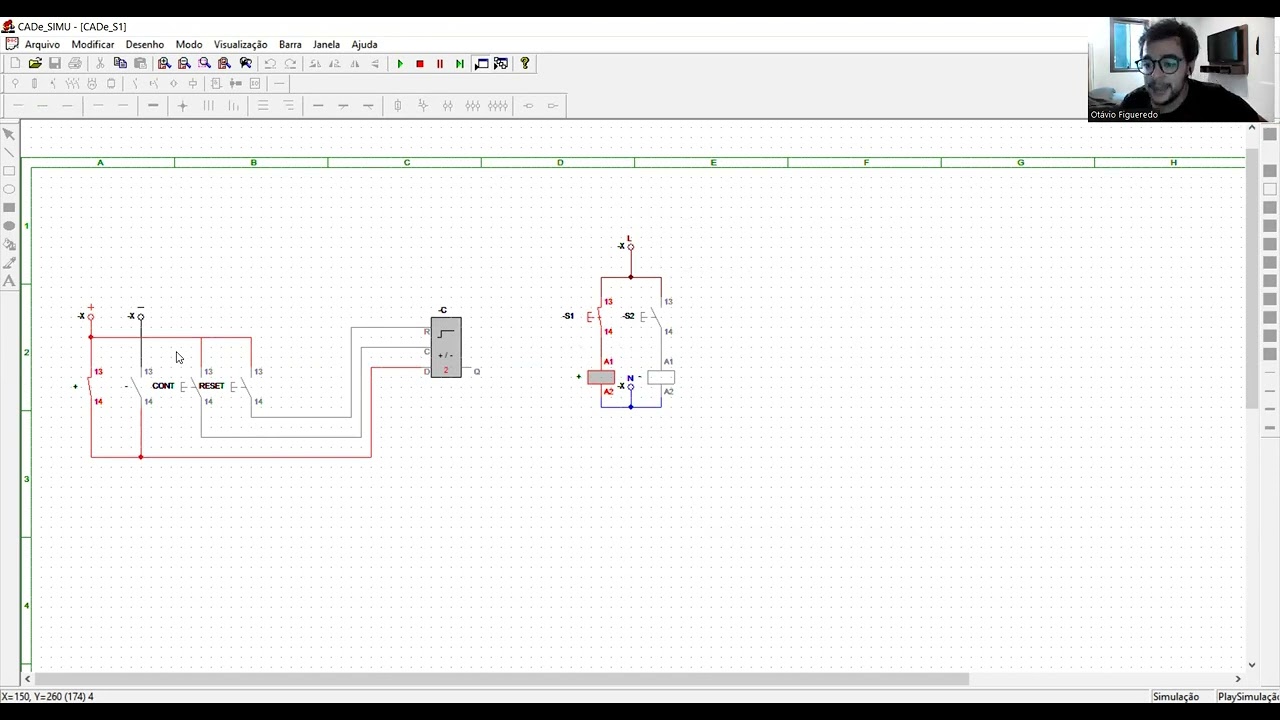The width and height of the screenshot is (1280, 720).
Task: Click the vertical scrollbar down arrow
Action: tap(1252, 664)
